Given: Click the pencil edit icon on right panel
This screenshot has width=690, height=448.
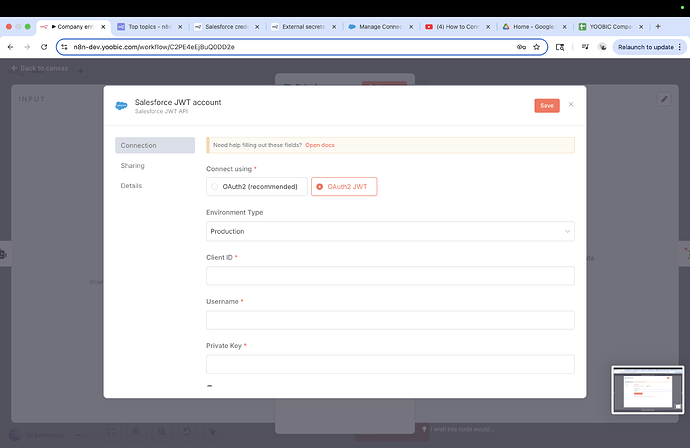Looking at the screenshot, I should (x=664, y=99).
